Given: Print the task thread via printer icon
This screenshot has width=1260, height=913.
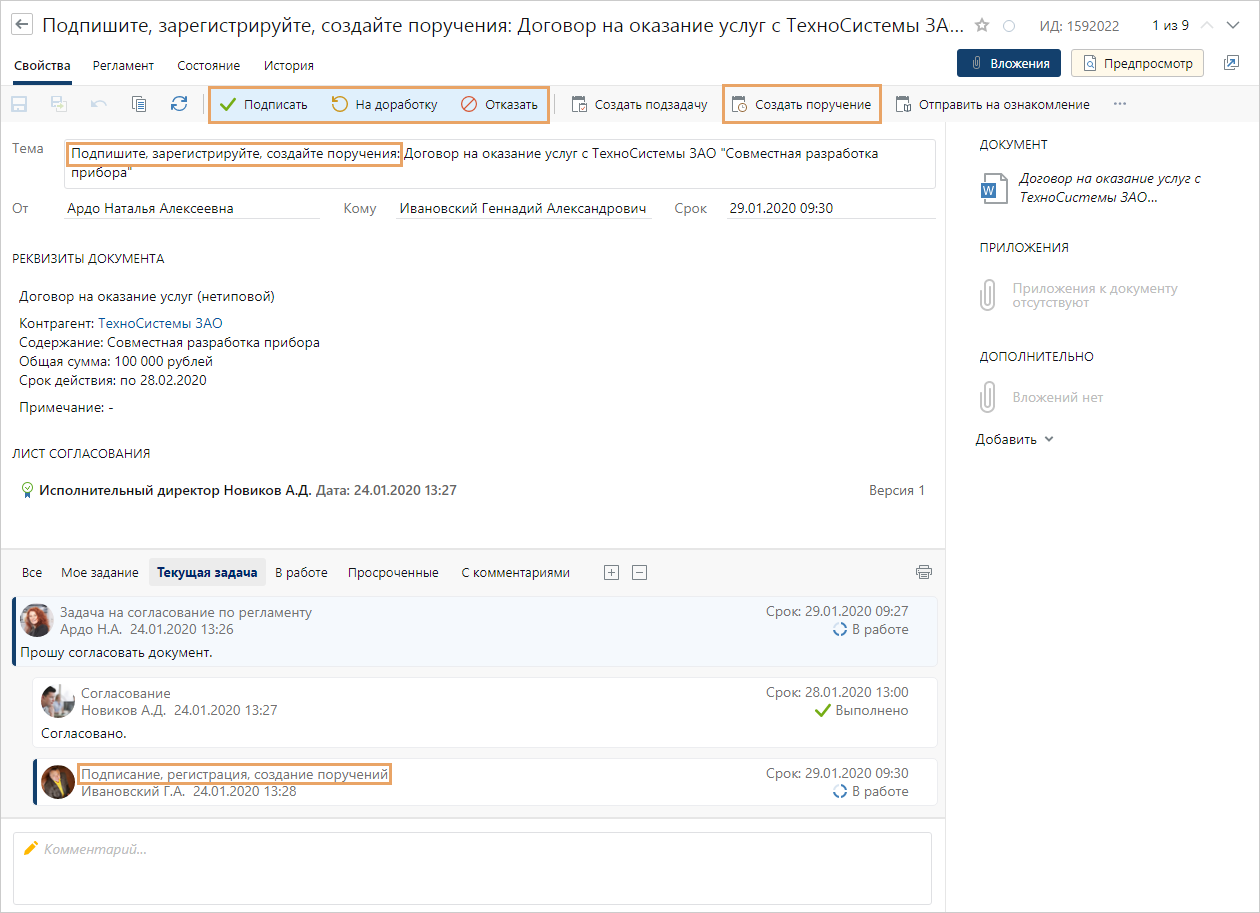Looking at the screenshot, I should [923, 572].
